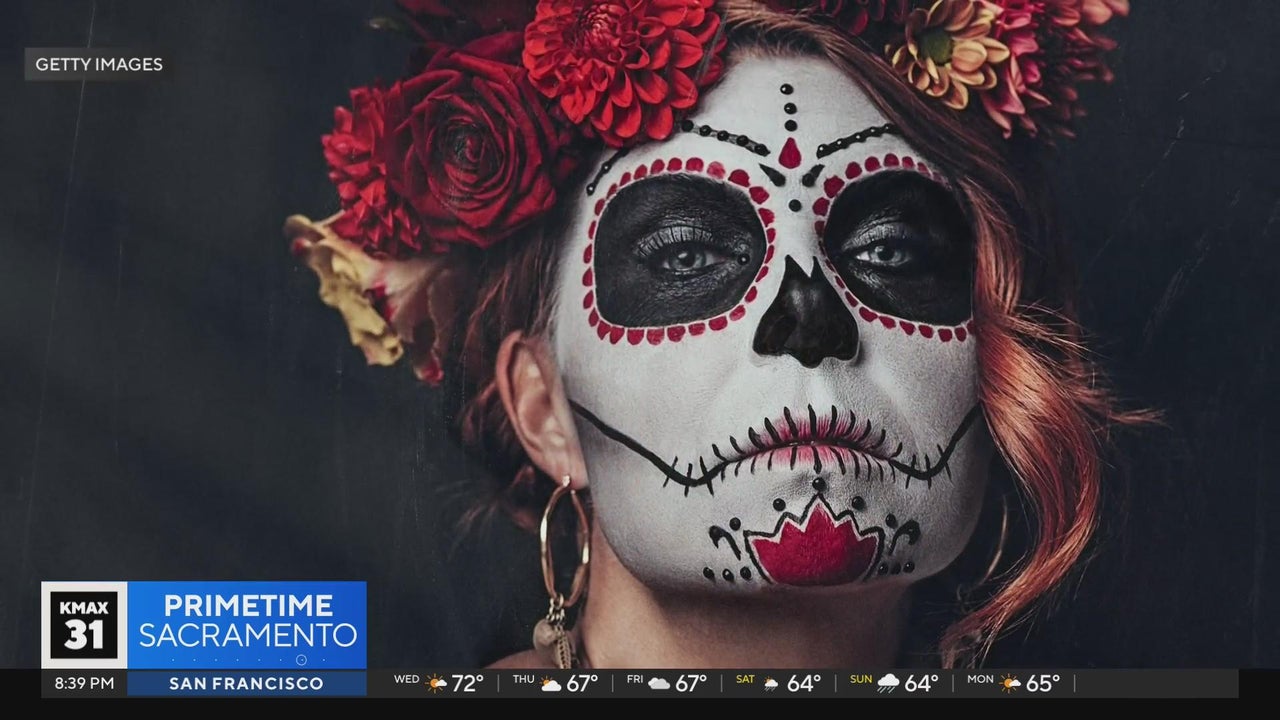
Task: Click the KMAX 31 station logo
Action: tap(84, 625)
